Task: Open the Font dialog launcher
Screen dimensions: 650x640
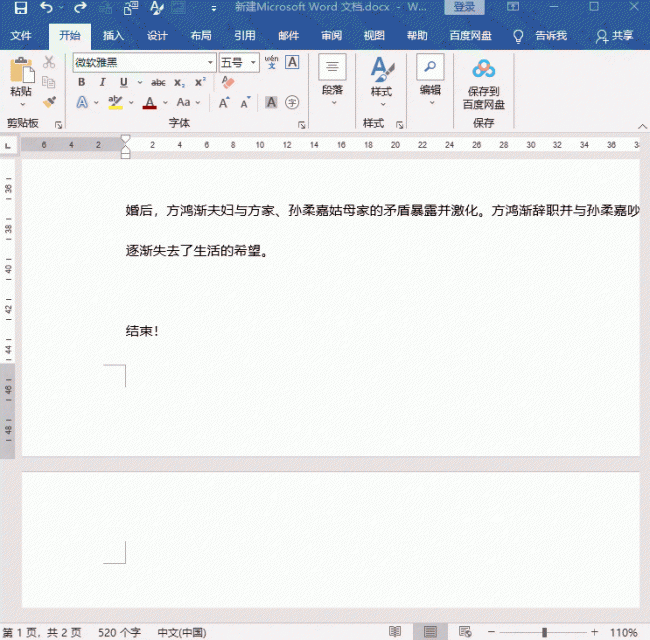Action: [301, 125]
